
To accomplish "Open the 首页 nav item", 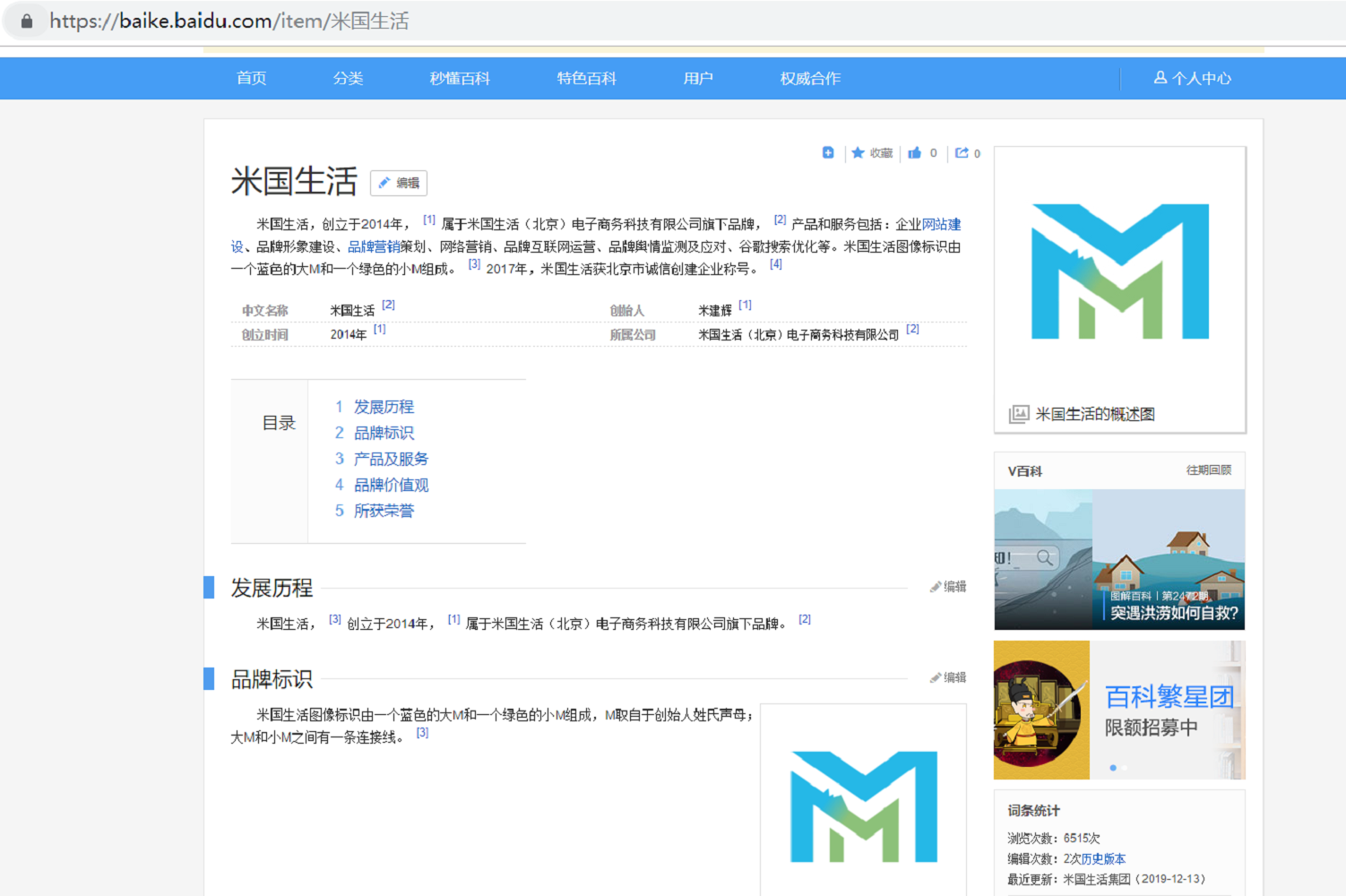I will tap(251, 78).
